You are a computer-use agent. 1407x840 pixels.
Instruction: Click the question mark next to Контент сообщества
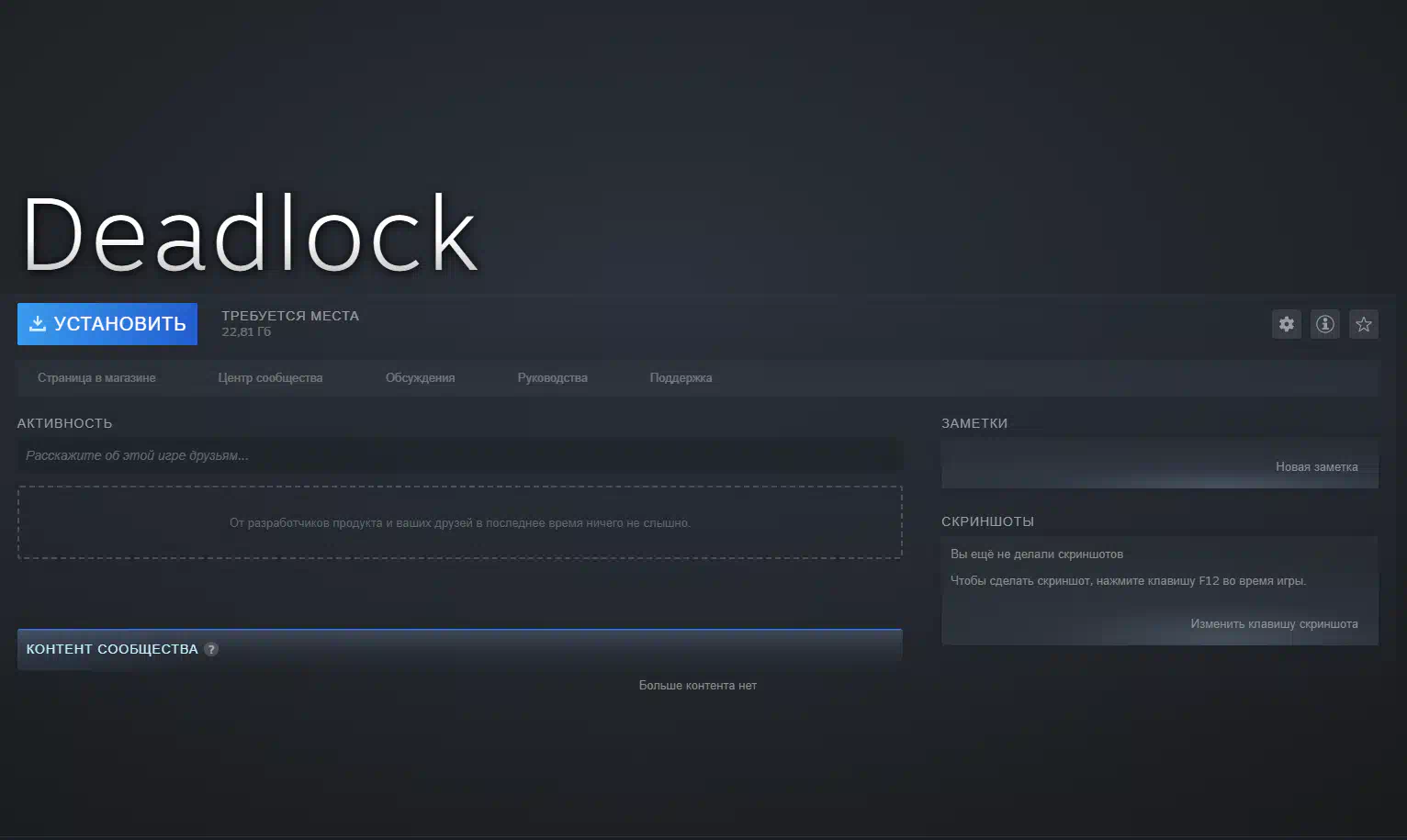[211, 649]
